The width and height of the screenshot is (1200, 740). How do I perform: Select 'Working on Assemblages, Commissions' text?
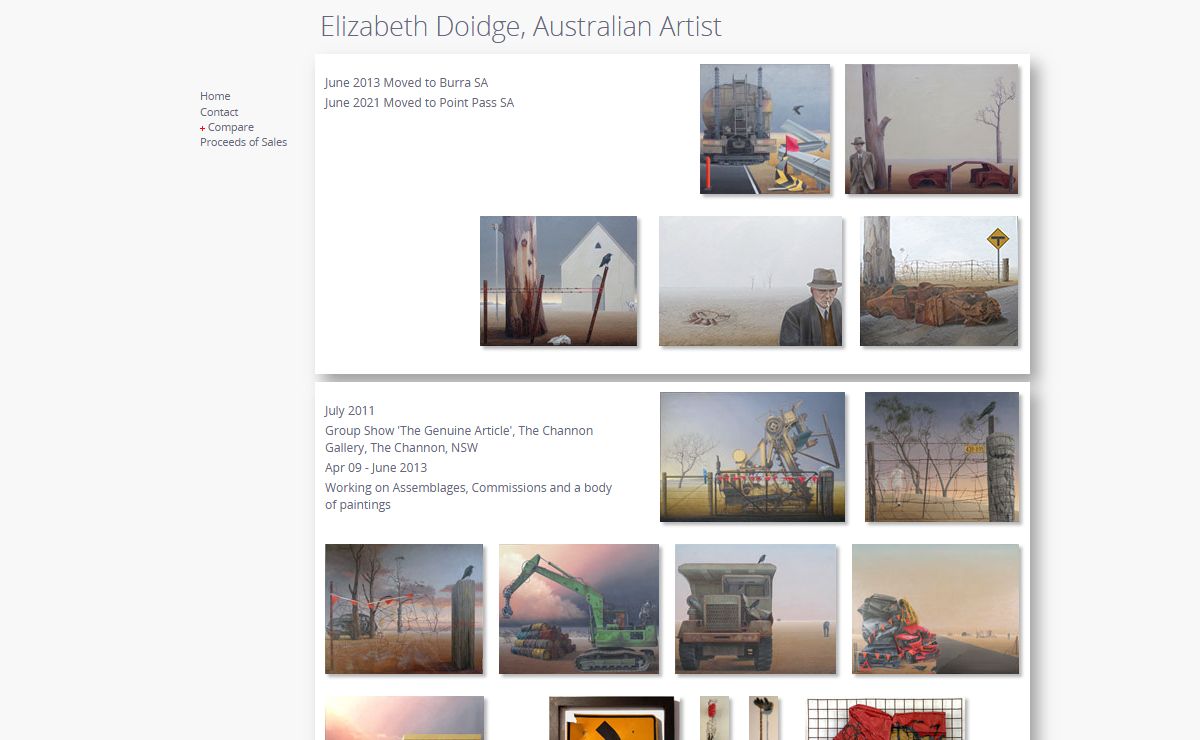coord(468,496)
